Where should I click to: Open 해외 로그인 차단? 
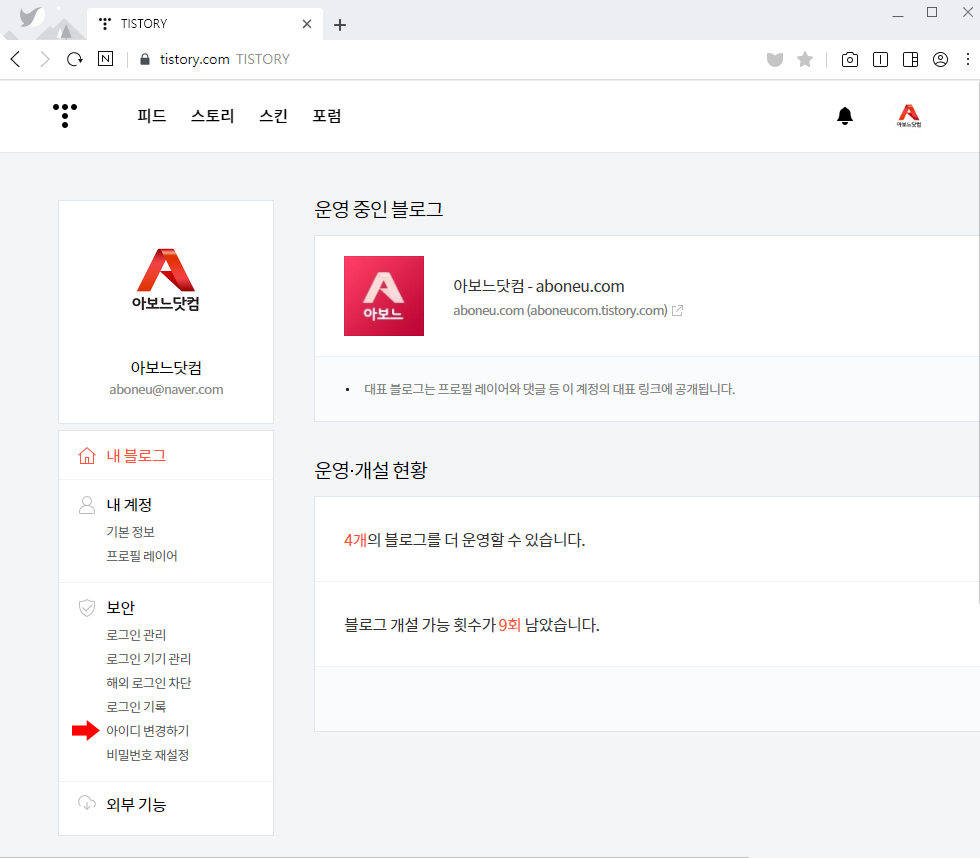(149, 683)
